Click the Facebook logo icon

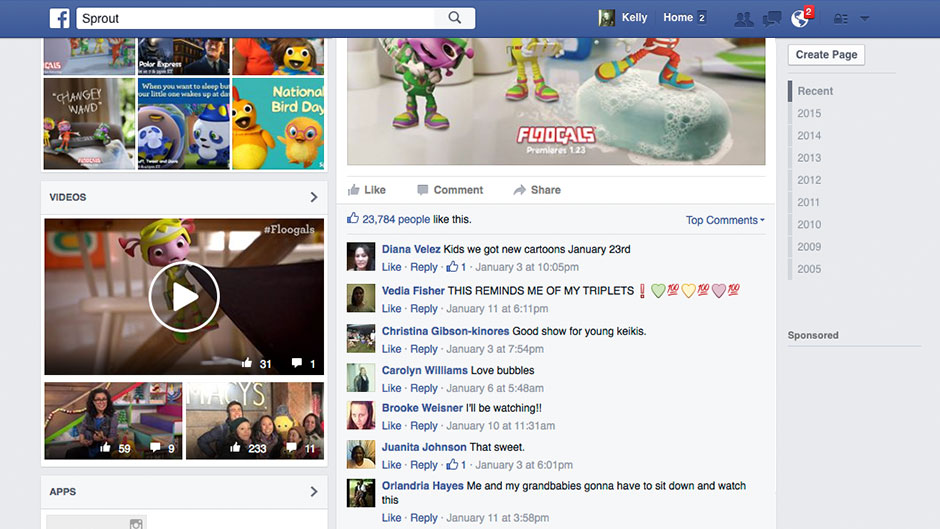click(x=59, y=18)
